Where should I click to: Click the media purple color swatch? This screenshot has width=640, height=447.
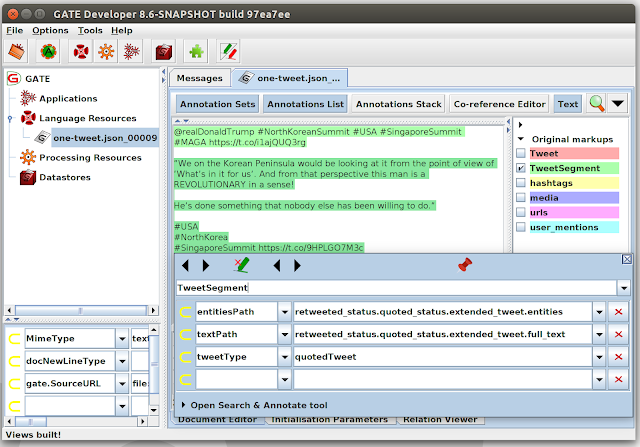coord(574,198)
